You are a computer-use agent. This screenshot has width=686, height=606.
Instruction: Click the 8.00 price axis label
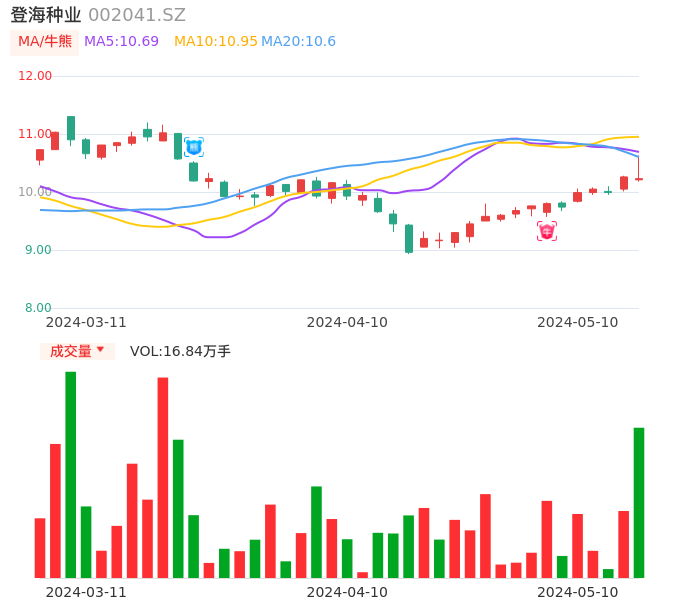click(39, 308)
